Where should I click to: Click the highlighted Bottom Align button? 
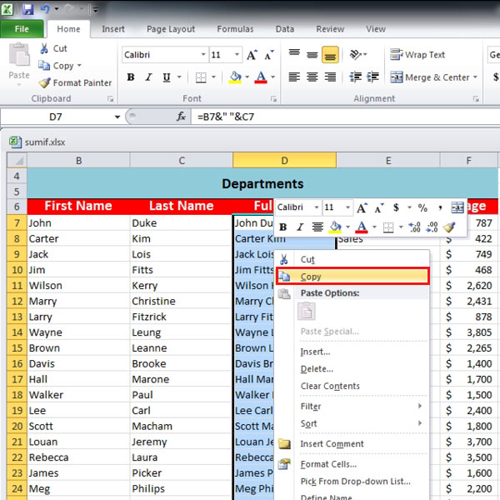tap(330, 55)
